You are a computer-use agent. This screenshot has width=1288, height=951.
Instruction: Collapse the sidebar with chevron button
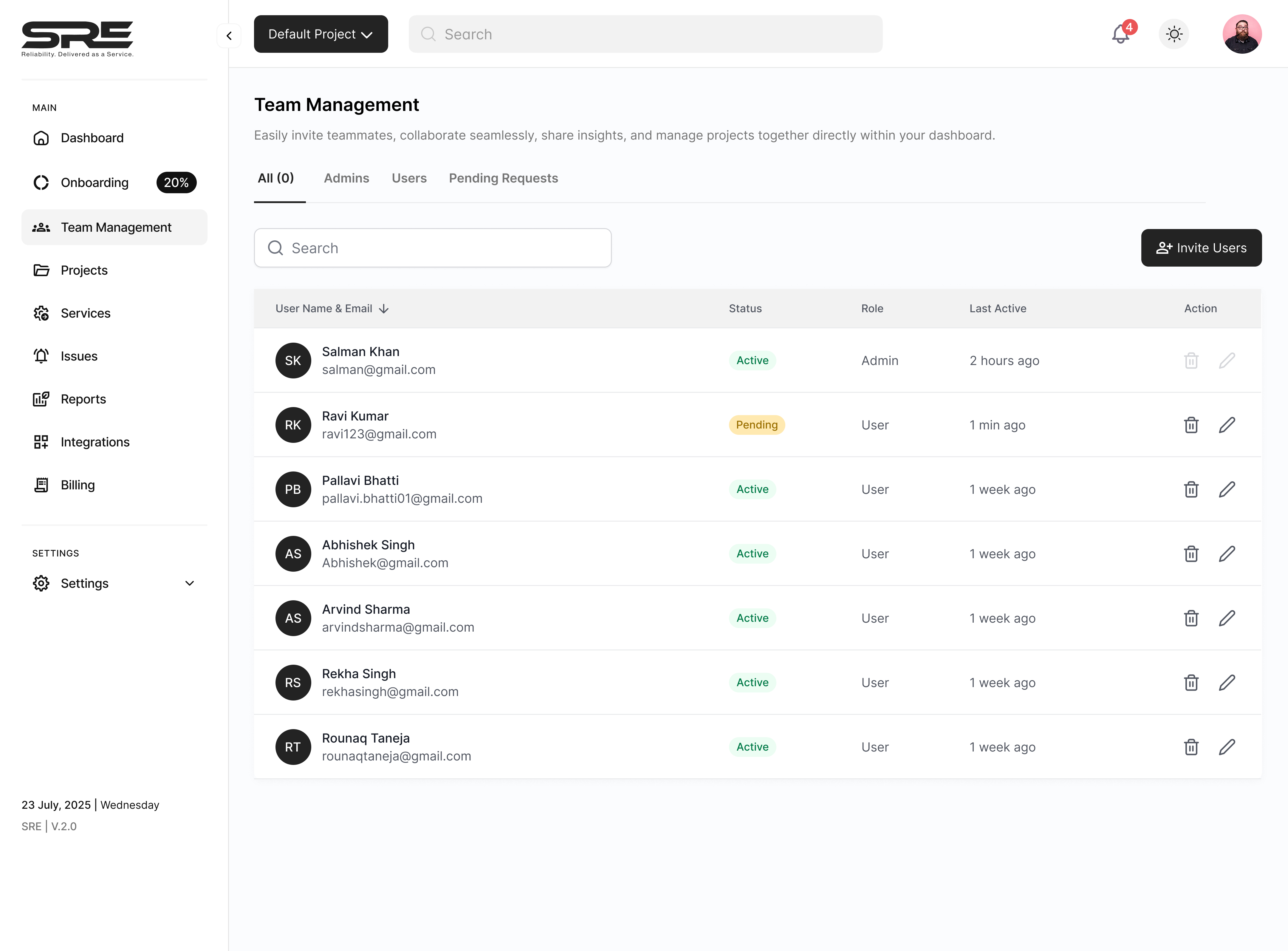pyautogui.click(x=229, y=36)
